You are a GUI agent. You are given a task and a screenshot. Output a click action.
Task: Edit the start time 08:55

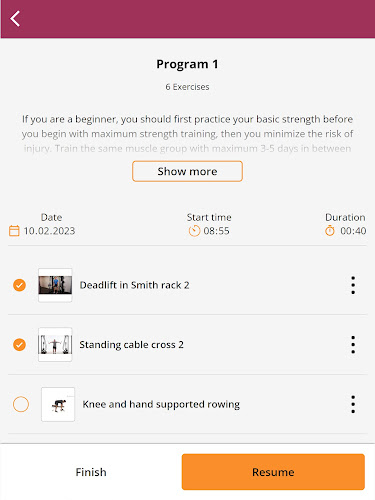point(216,231)
